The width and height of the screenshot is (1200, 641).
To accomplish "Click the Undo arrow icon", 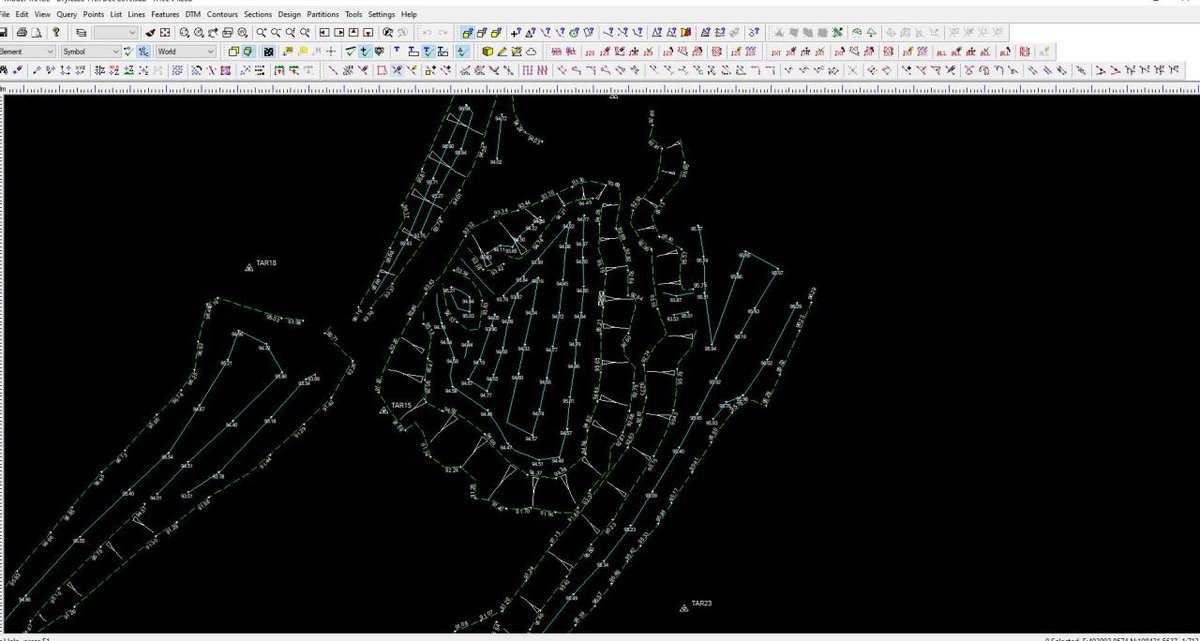I will tap(426, 32).
